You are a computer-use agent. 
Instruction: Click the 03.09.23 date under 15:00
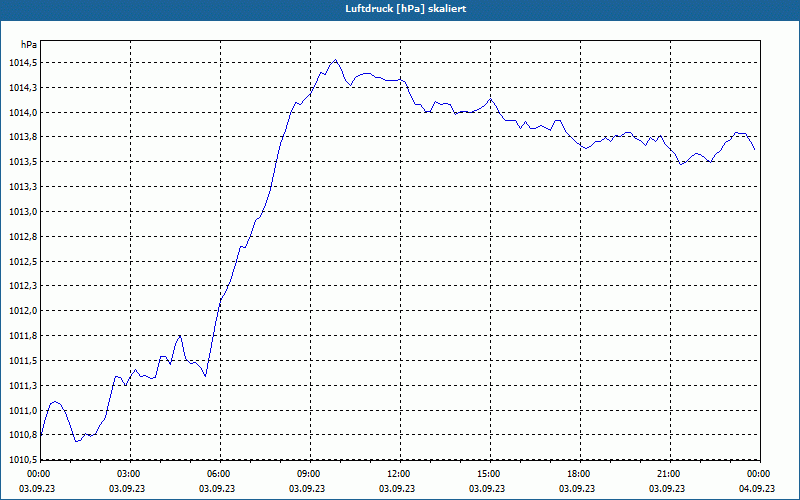coord(487,488)
